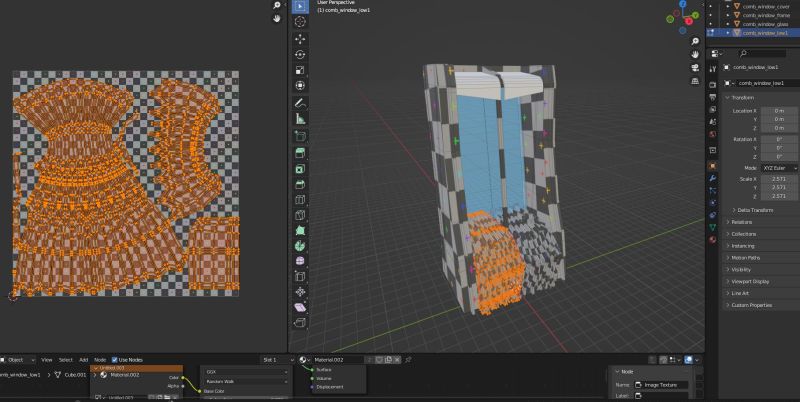The height and width of the screenshot is (402, 800).
Task: Select the 3D Cursor tool
Action: 300,21
